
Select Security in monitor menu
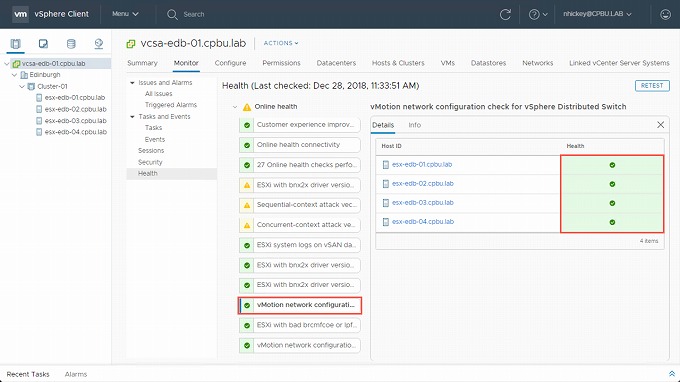(x=150, y=162)
